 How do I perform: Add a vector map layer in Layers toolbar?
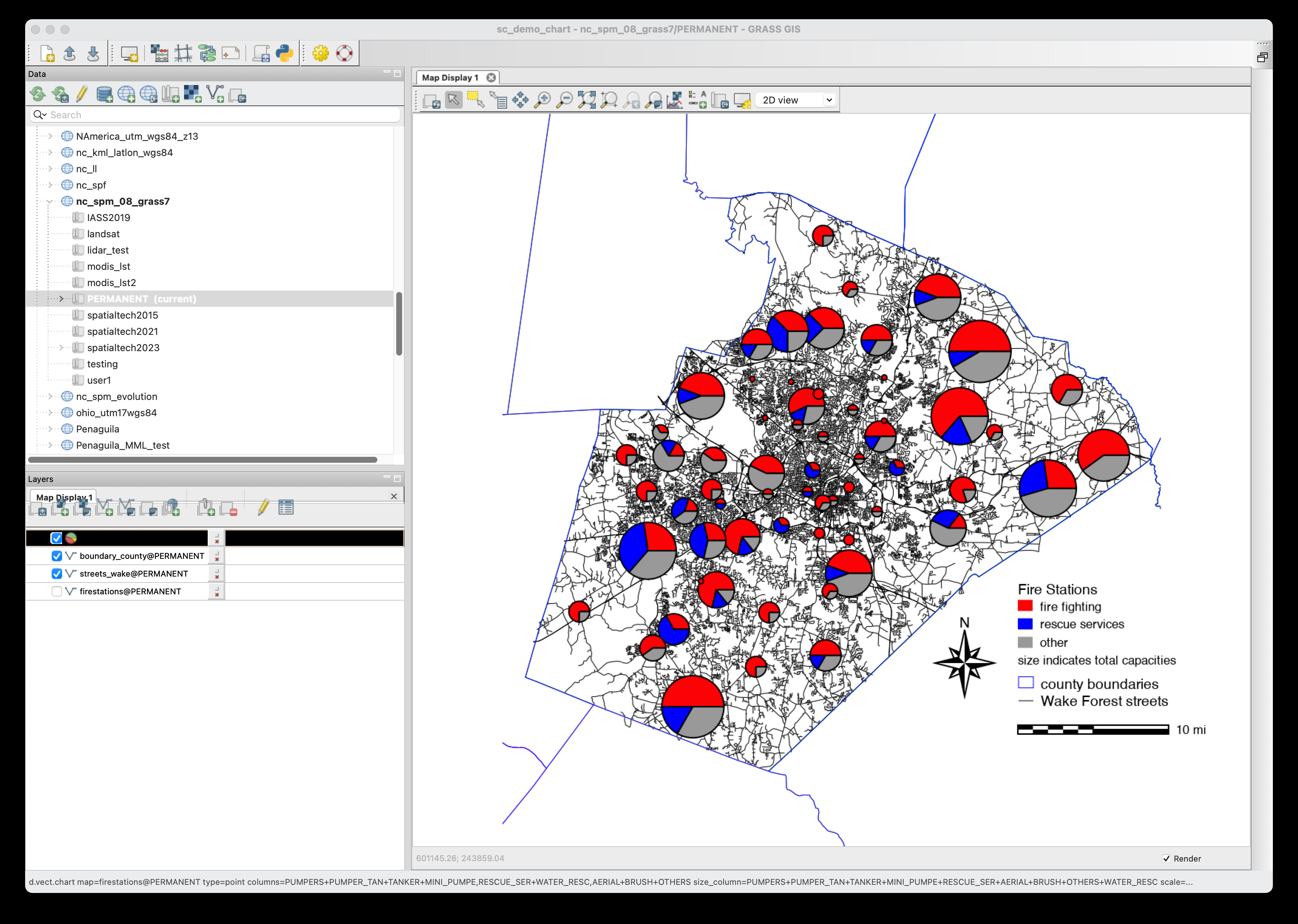pyautogui.click(x=104, y=507)
